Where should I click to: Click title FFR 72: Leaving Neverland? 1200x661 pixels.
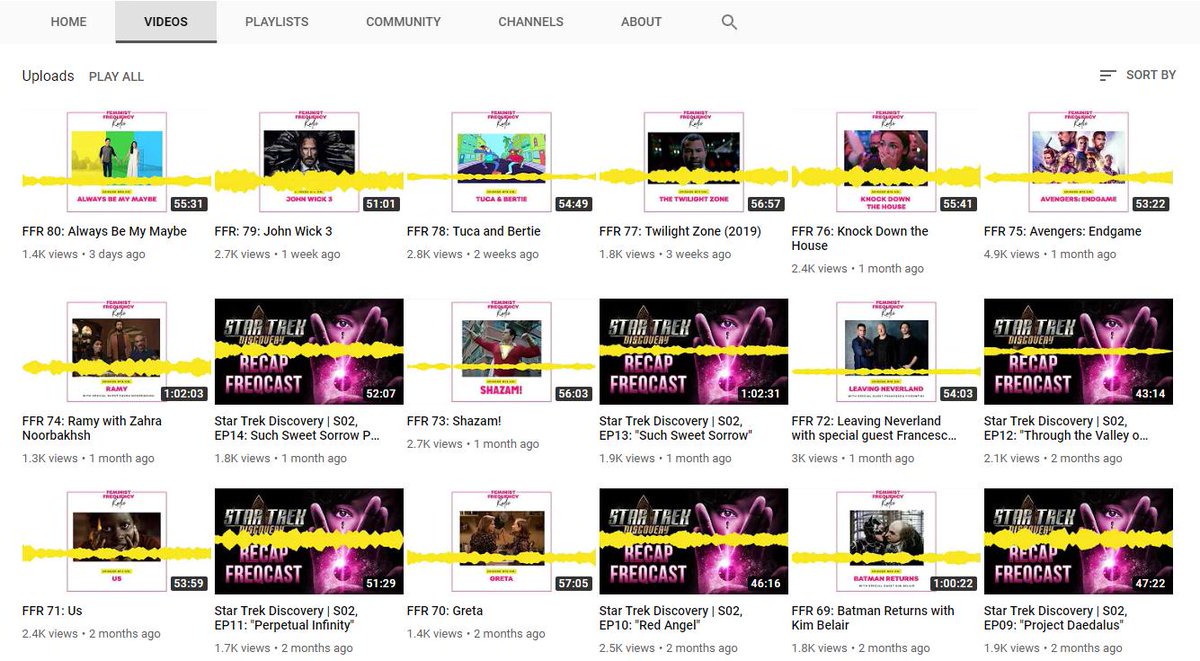[x=874, y=428]
